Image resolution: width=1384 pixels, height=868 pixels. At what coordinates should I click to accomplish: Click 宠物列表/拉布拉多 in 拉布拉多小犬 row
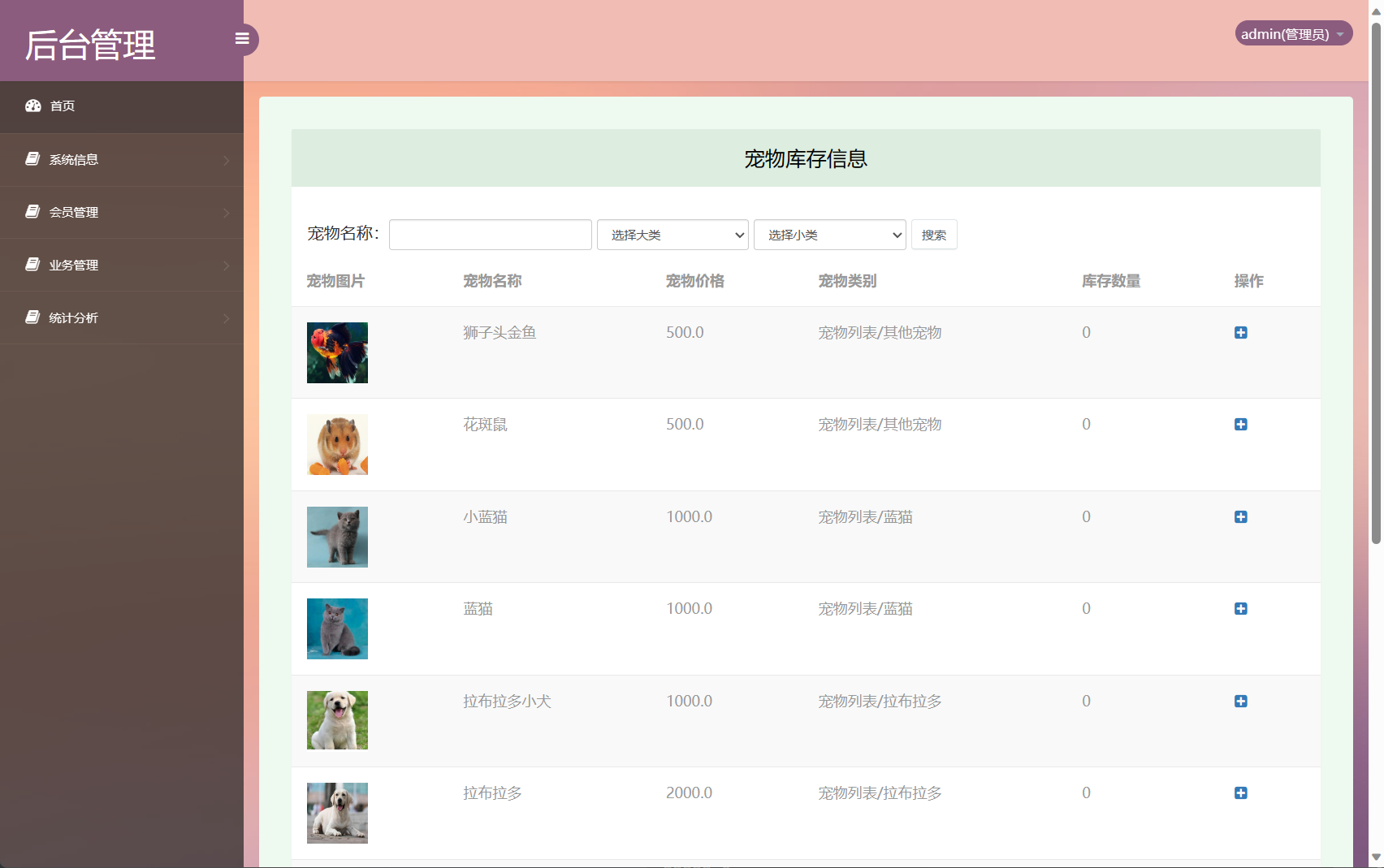point(880,702)
